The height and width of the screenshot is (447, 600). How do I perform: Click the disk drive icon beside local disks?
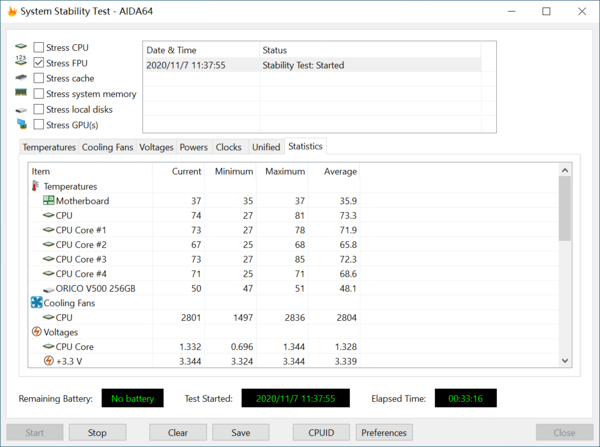[x=21, y=110]
